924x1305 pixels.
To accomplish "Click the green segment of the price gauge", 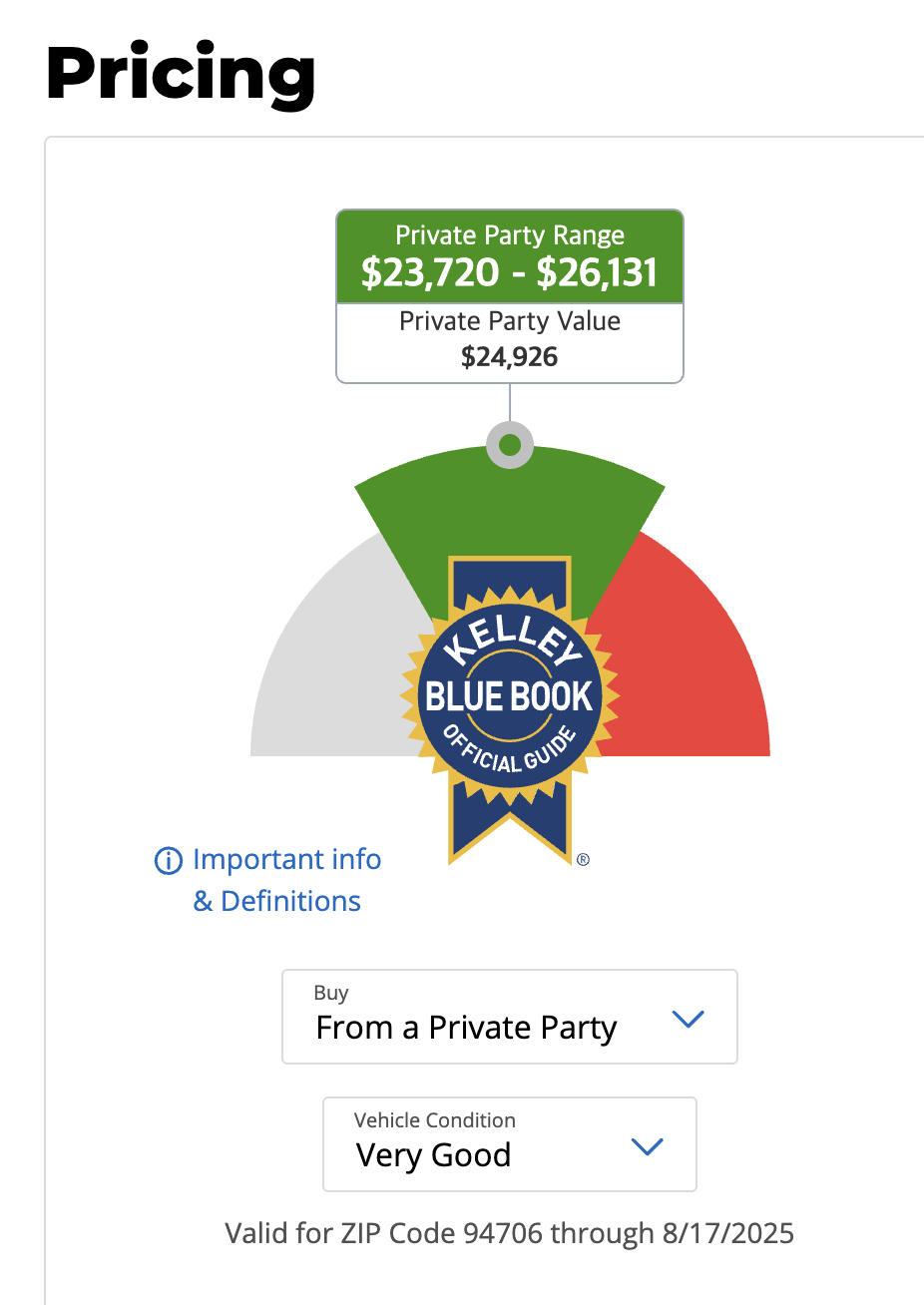I will 510,509.
